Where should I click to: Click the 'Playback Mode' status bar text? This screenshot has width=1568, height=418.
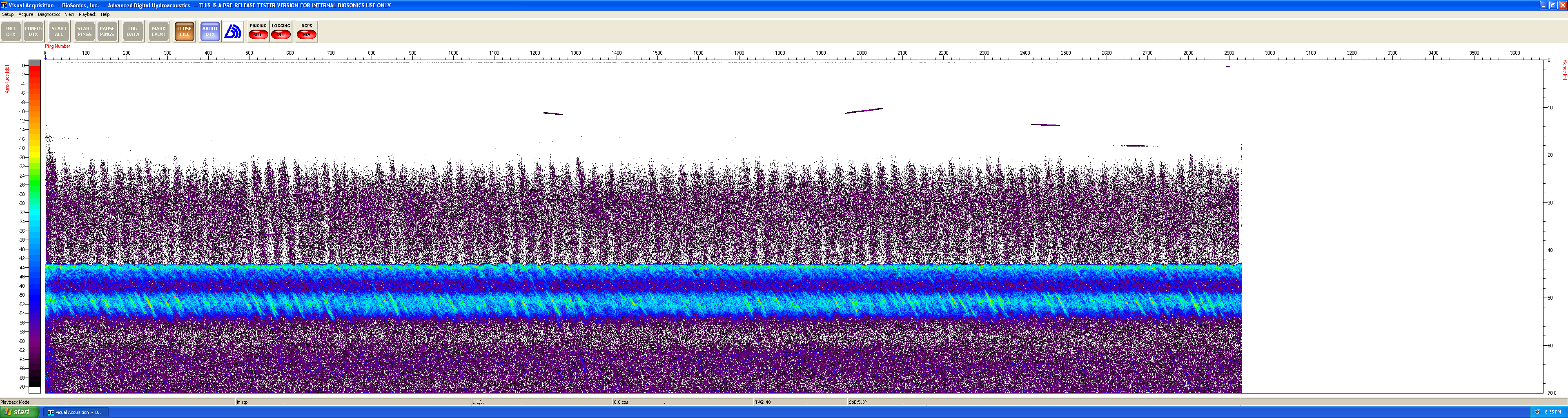pyautogui.click(x=15, y=402)
